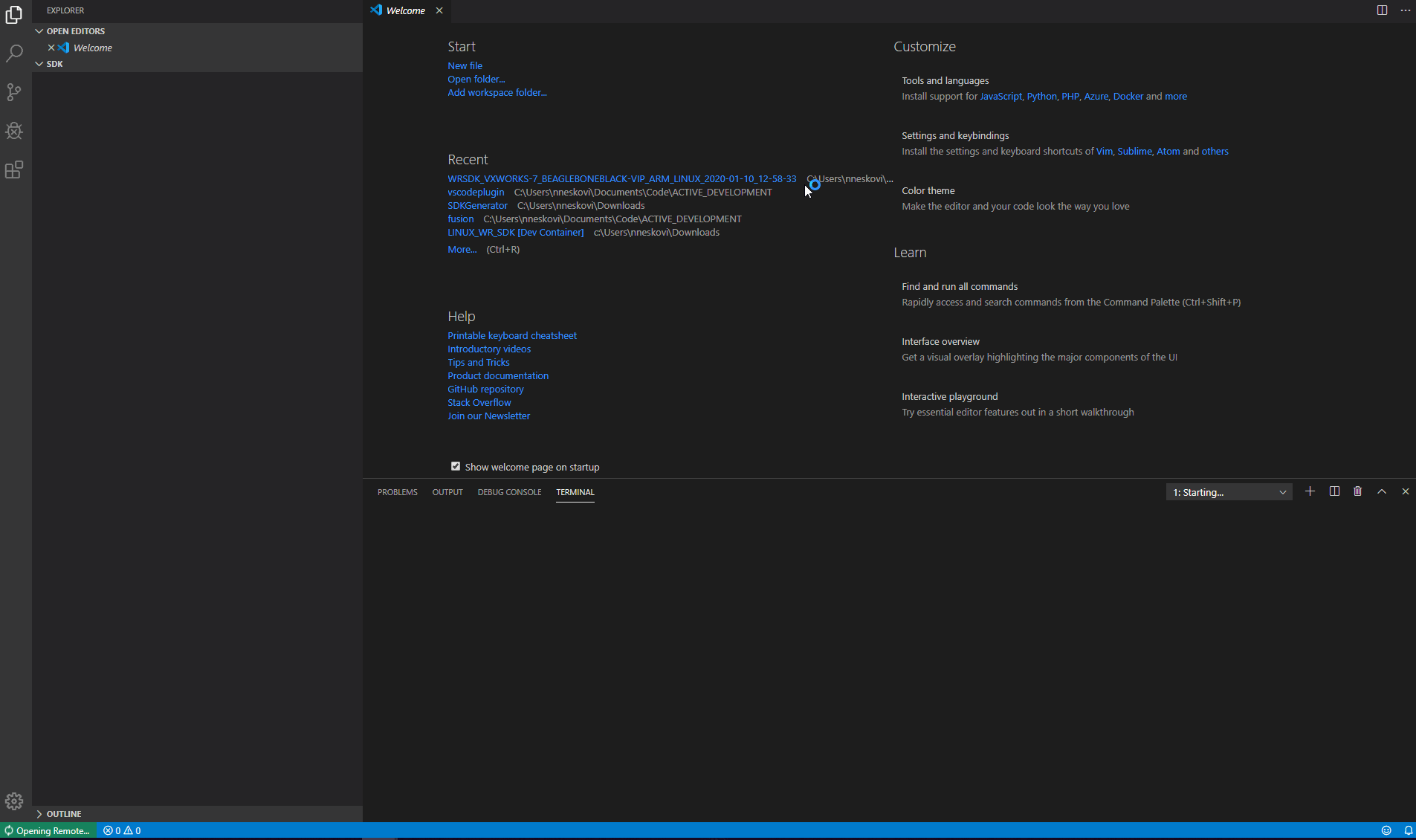1416x840 pixels.
Task: Expand the Outline section
Action: pos(198,814)
